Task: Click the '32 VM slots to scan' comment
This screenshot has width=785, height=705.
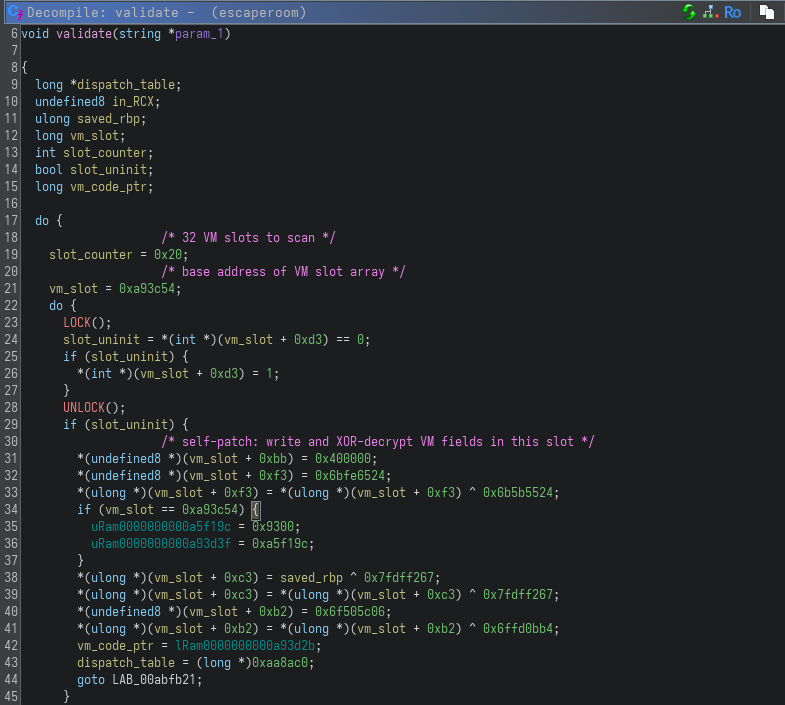Action: point(248,237)
